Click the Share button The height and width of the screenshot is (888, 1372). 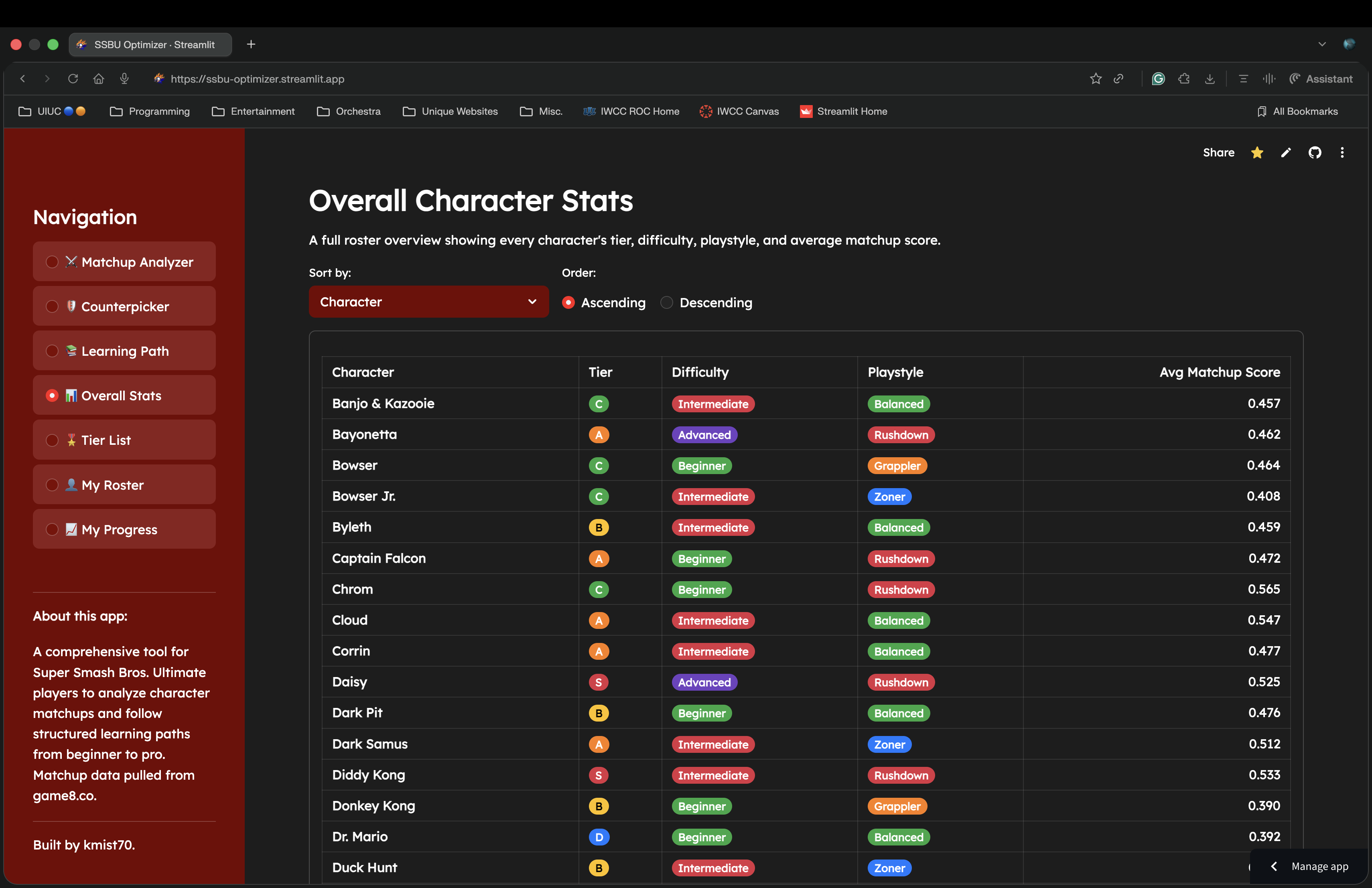[x=1218, y=153]
